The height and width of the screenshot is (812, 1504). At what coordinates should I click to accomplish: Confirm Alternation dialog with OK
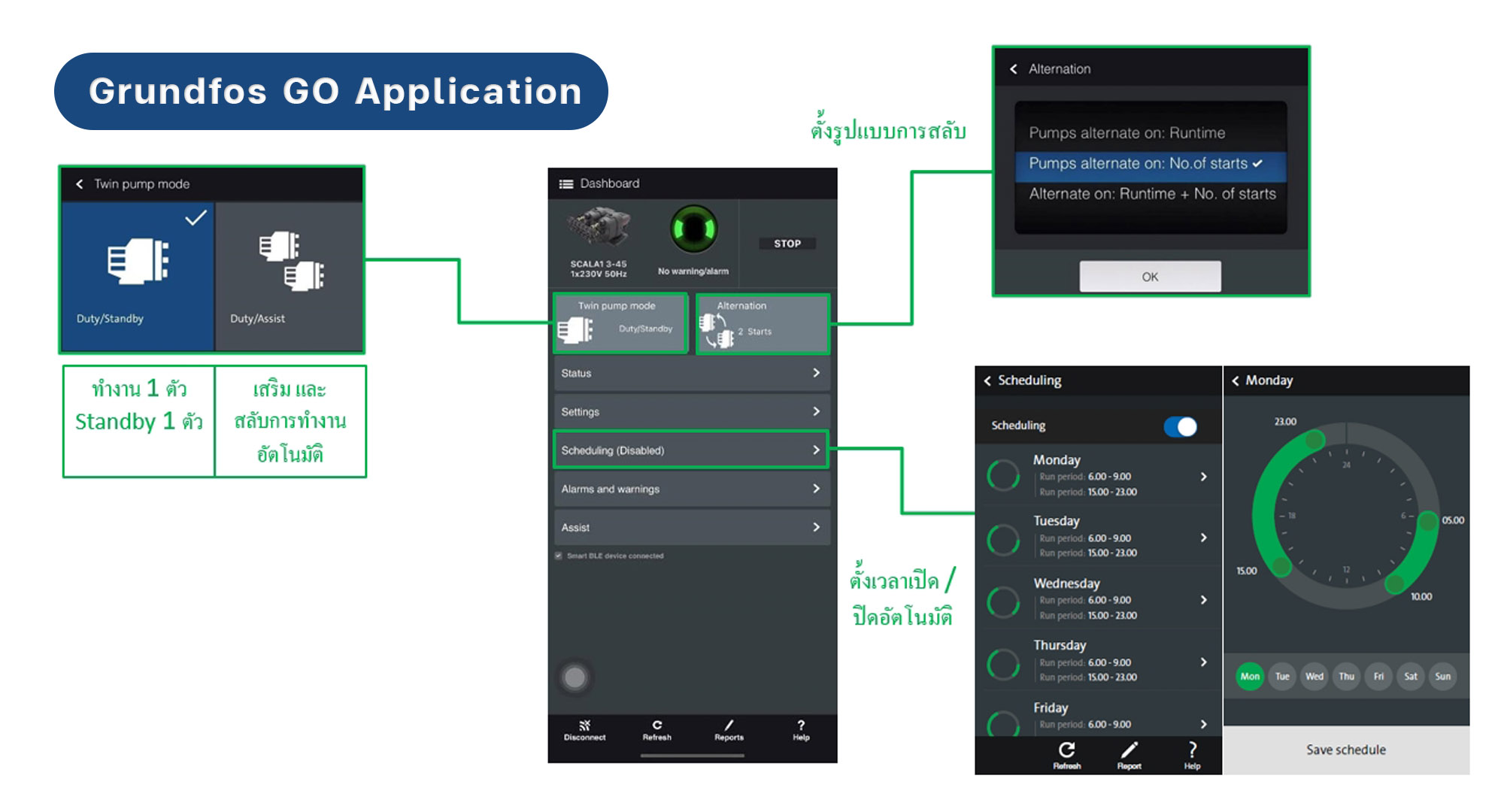tap(1150, 277)
